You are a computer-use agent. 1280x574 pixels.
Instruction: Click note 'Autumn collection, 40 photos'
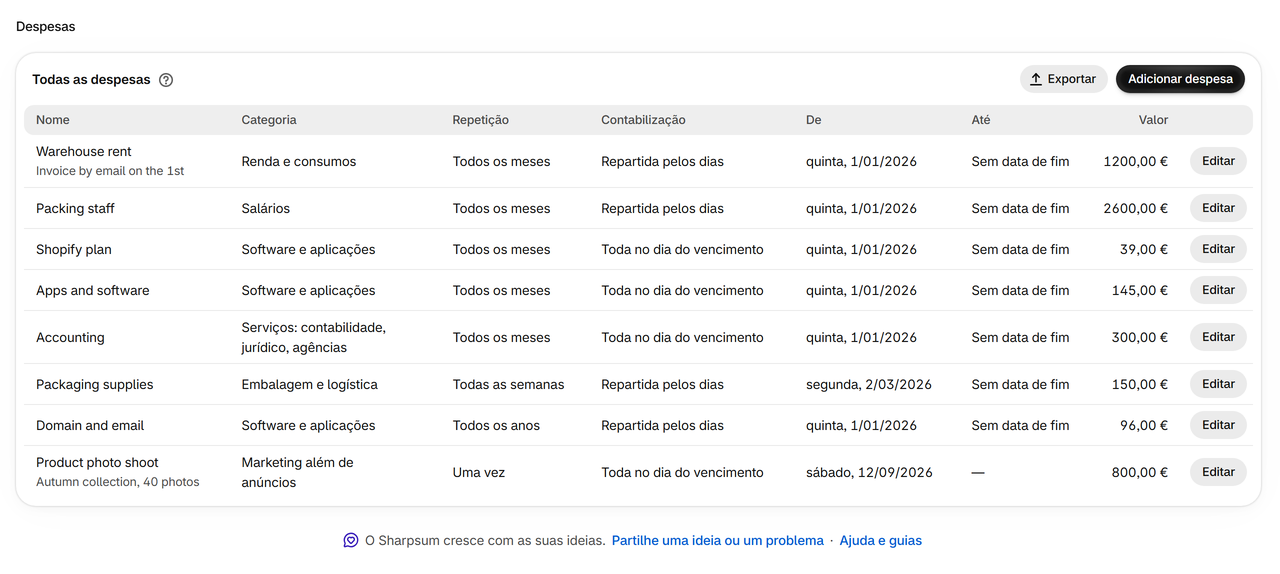tap(118, 482)
